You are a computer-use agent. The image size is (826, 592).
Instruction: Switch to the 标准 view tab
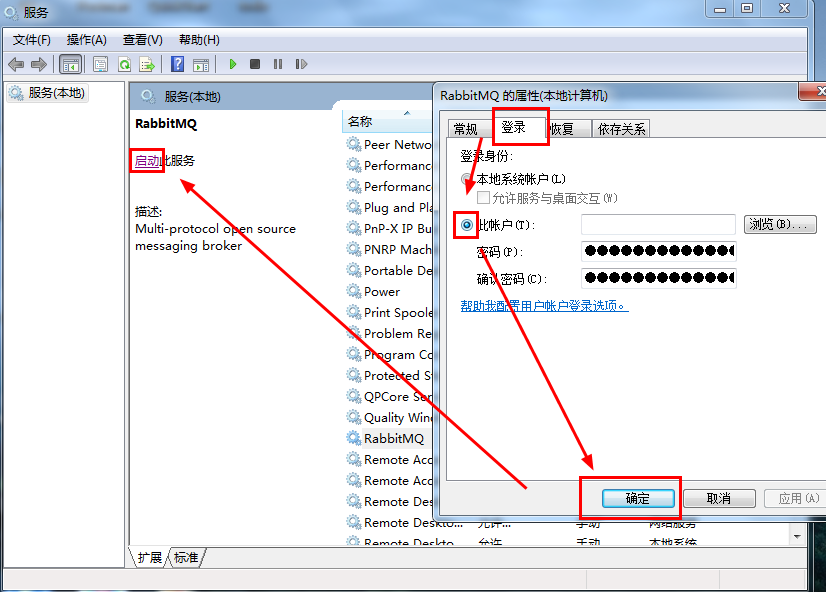(x=186, y=558)
